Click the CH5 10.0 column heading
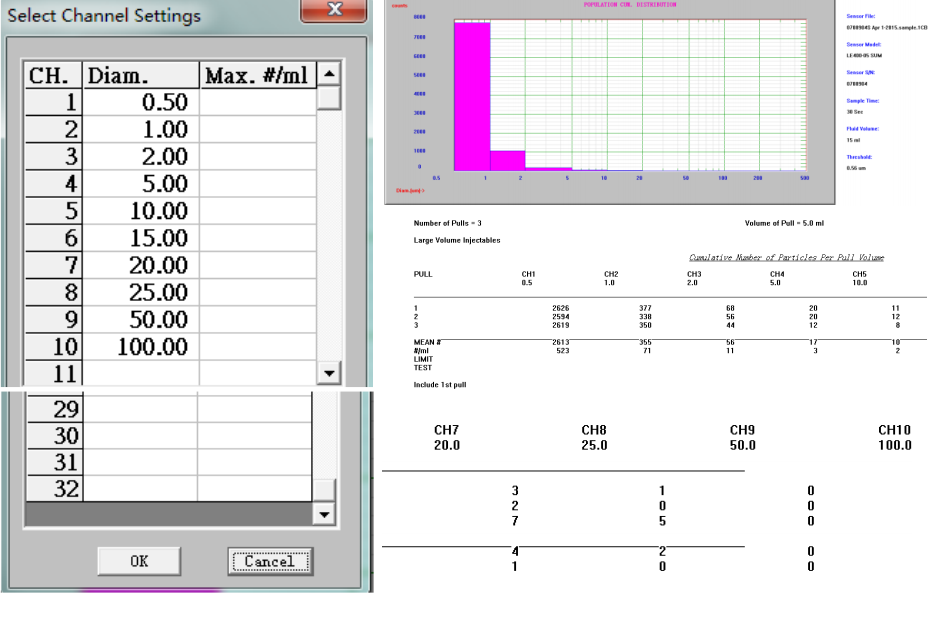Viewport: 933px width, 626px height. pyautogui.click(x=860, y=278)
